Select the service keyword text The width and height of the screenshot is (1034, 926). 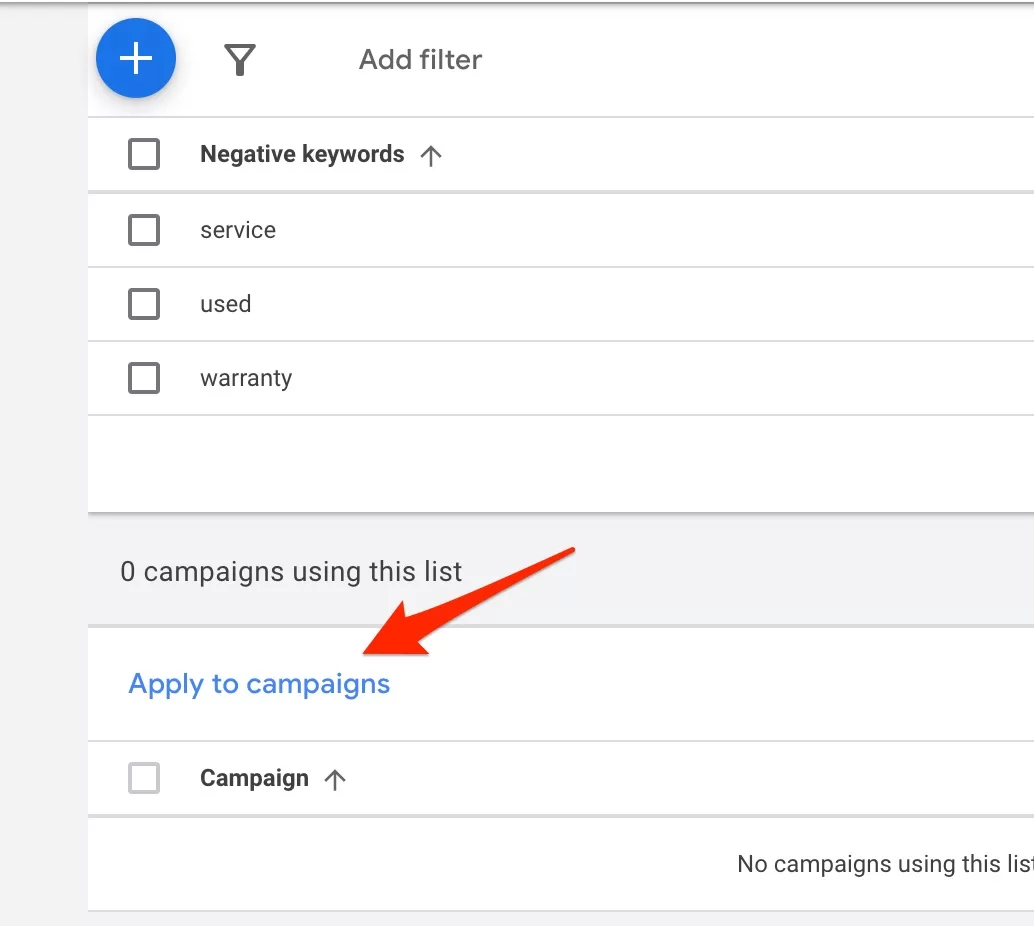pos(238,230)
